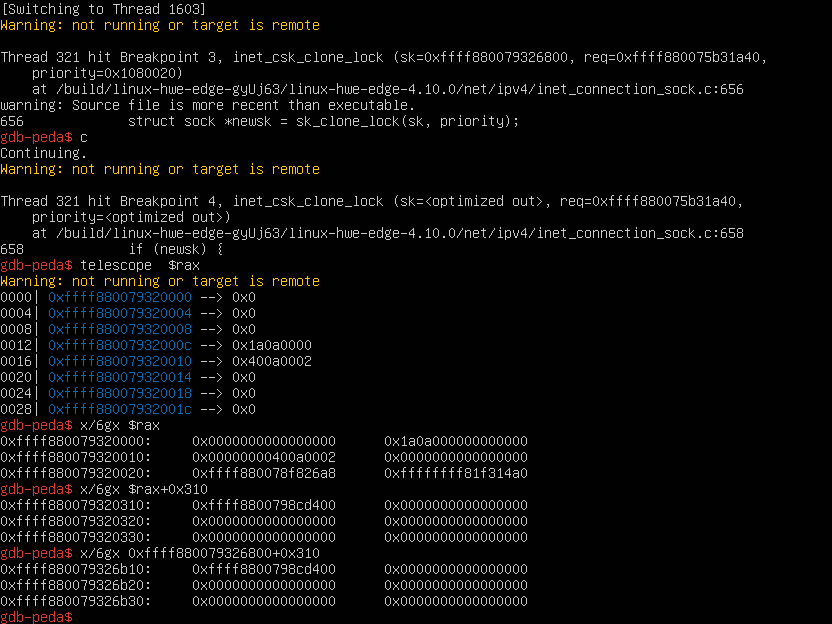
Task: Click the empty gdb-peda prompt at bottom
Action: tap(38, 617)
